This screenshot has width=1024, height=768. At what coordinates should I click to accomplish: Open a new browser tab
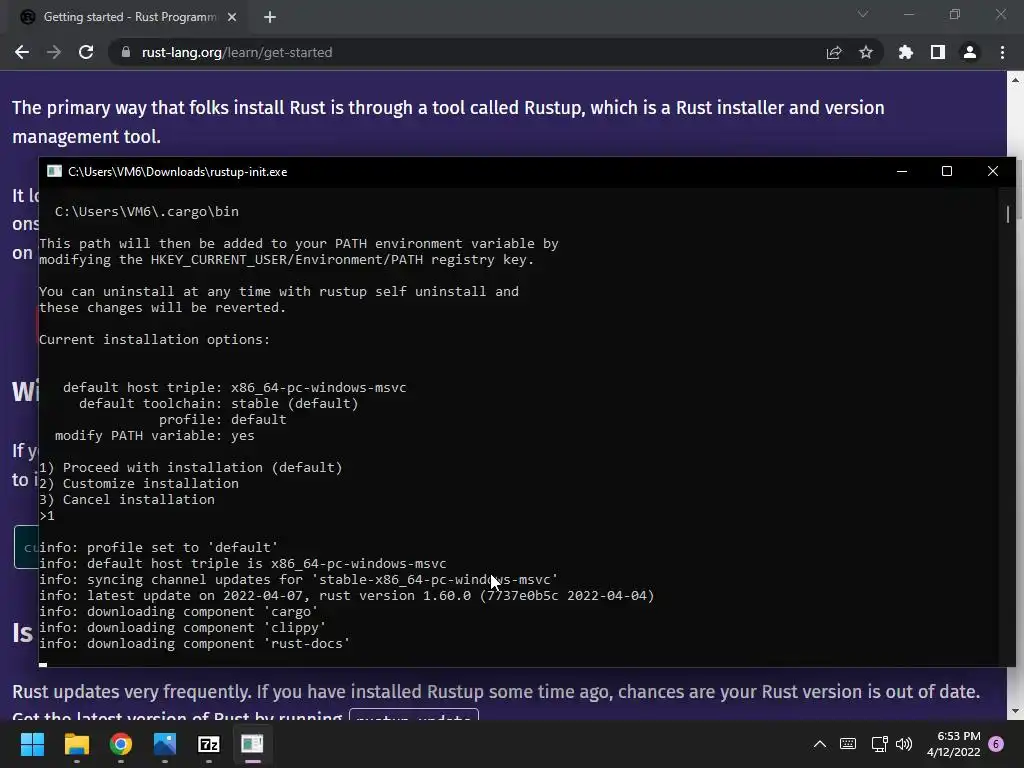coord(270,17)
